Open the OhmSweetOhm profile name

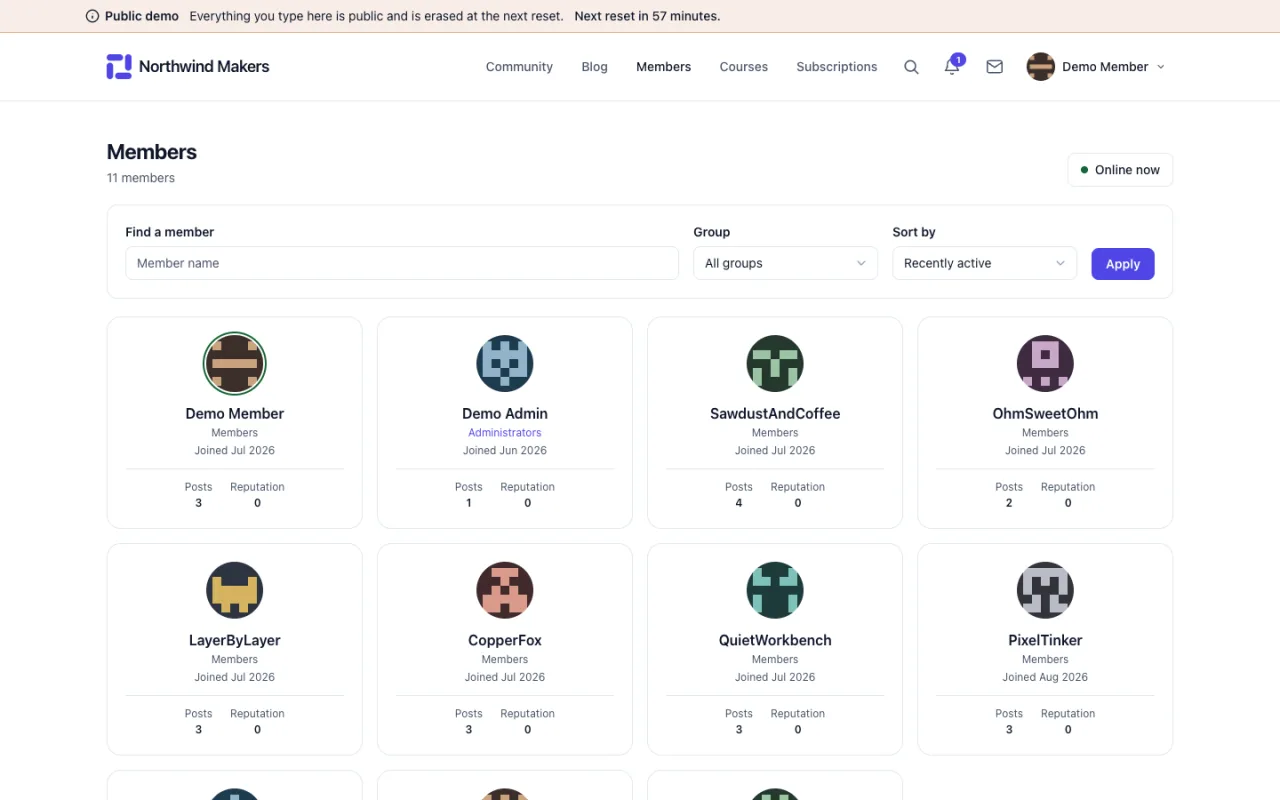(x=1045, y=413)
